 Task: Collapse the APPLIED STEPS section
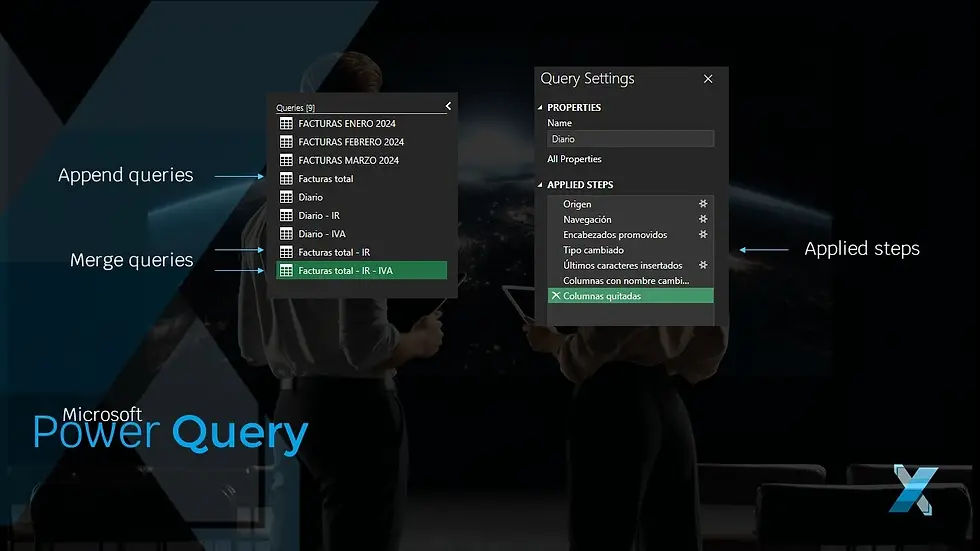tap(540, 185)
